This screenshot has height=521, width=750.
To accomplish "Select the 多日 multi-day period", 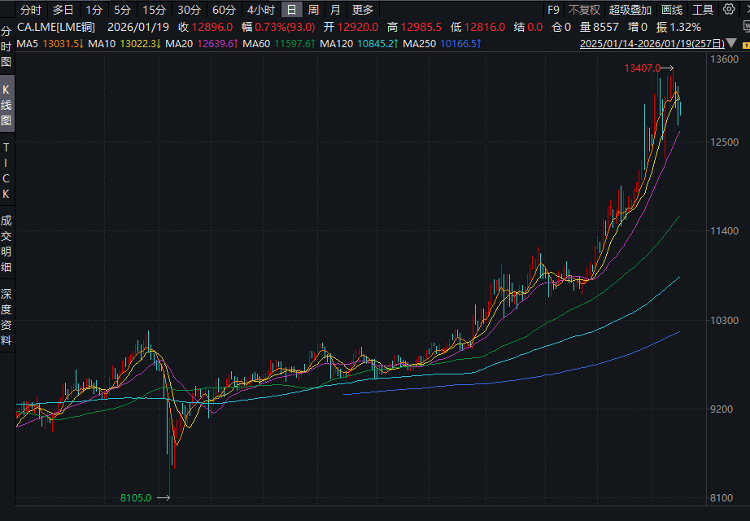I will (x=63, y=10).
